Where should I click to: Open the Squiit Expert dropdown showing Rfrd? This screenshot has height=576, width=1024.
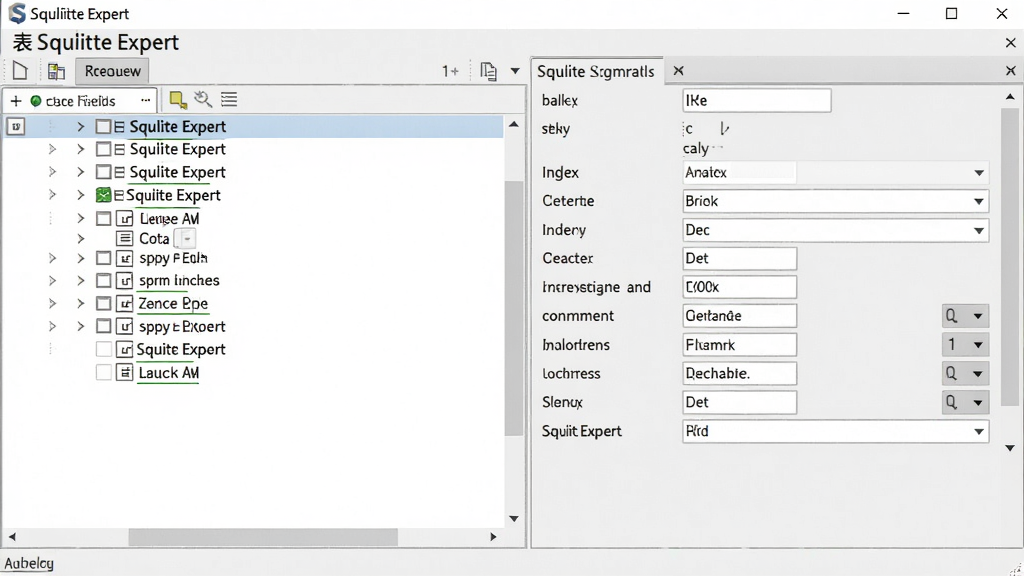tap(978, 432)
